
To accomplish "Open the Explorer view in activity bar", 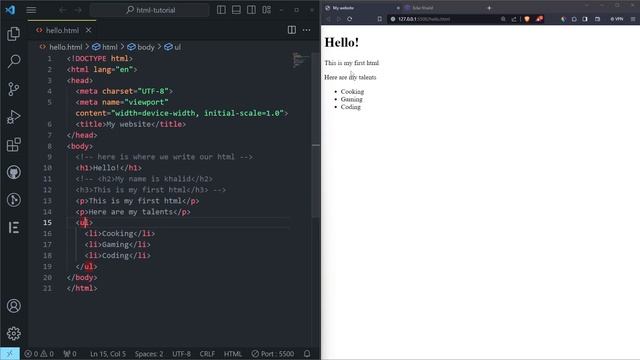I will click(13, 34).
